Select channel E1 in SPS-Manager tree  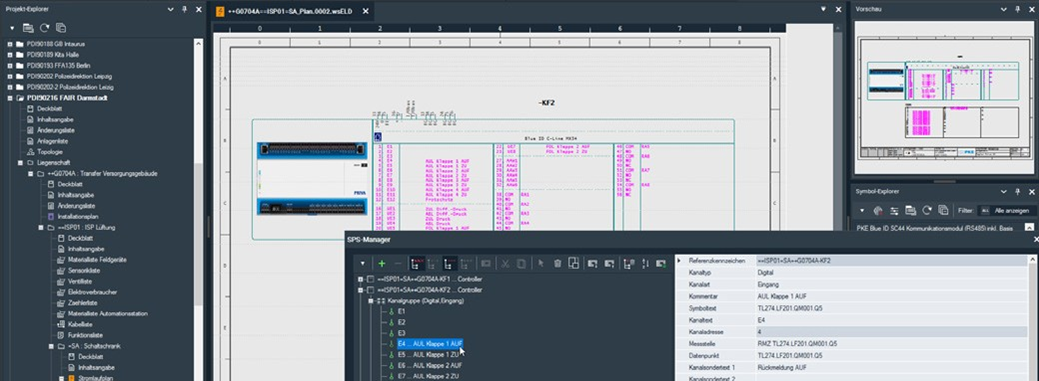(402, 311)
